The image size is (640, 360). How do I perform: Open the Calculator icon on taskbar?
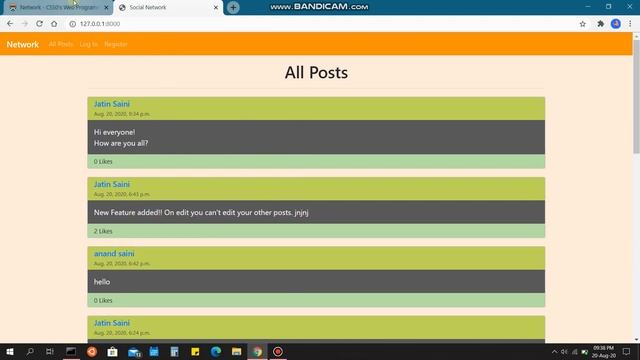tap(174, 351)
